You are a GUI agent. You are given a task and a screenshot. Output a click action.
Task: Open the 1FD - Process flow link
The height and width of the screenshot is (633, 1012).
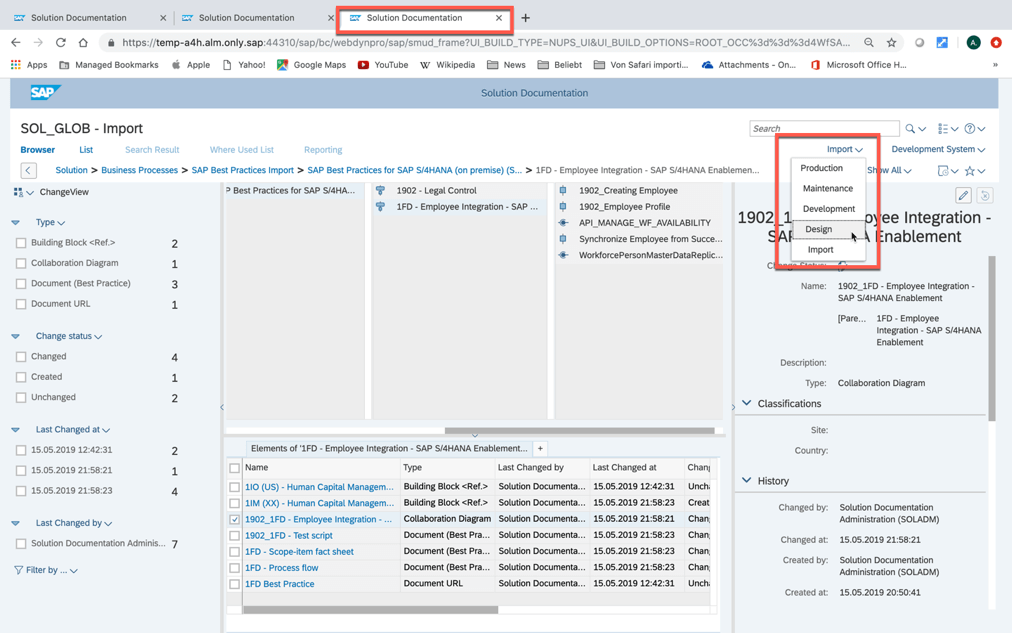point(281,568)
